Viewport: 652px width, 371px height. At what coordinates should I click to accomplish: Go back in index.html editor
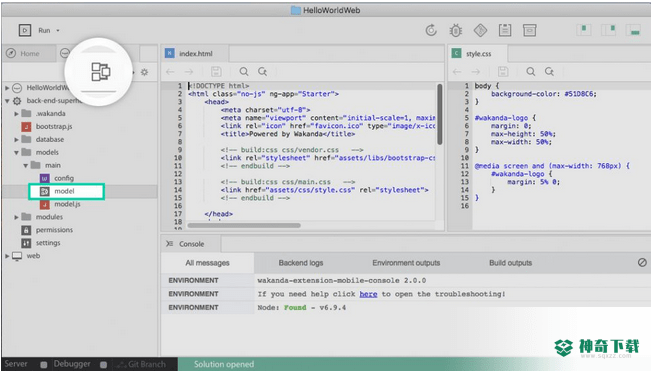tap(170, 72)
